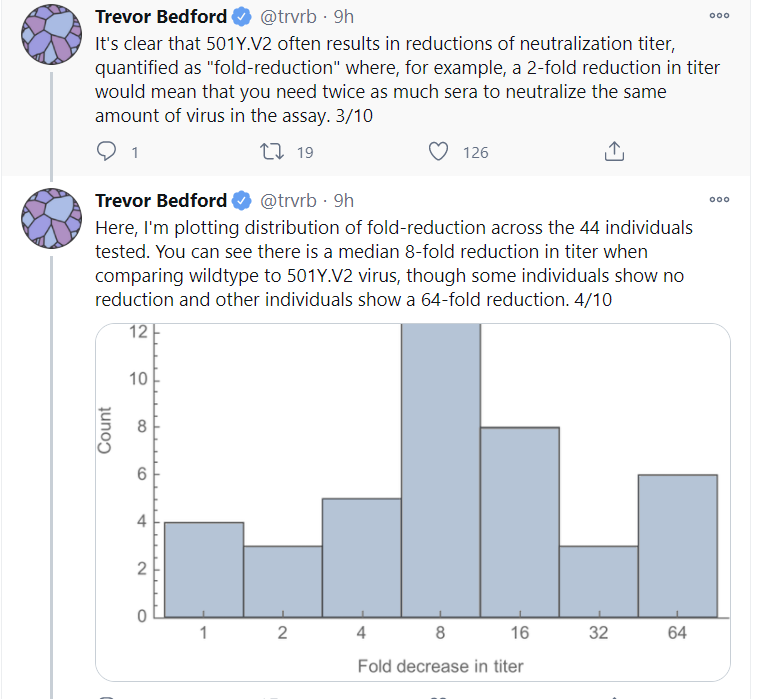
Task: Click the 9h timestamp on first tweet
Action: (x=343, y=17)
